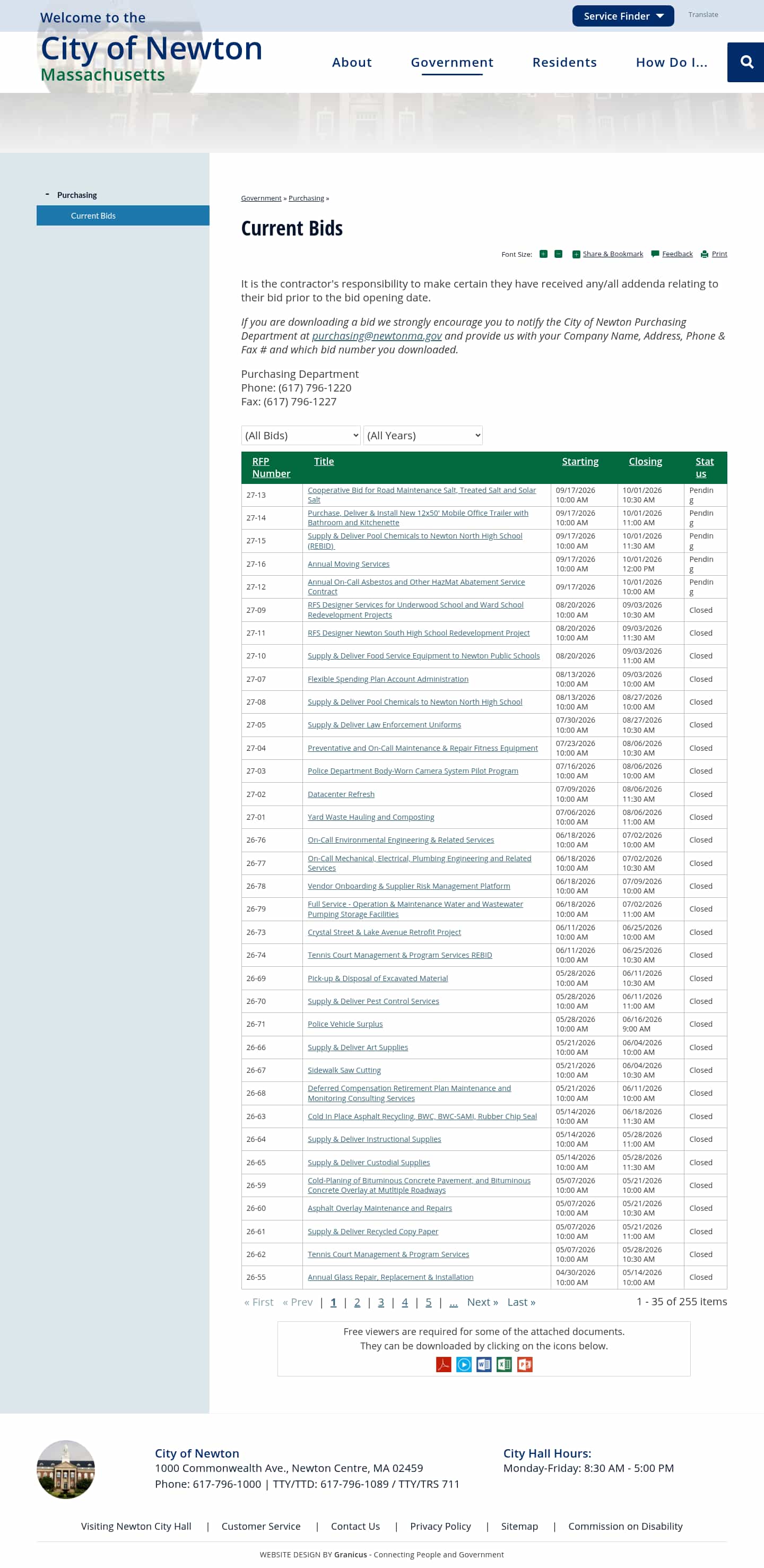Viewport: 764px width, 1568px height.
Task: Open Supply & Deliver Recycled Copy Paper bid
Action: pyautogui.click(x=373, y=1231)
